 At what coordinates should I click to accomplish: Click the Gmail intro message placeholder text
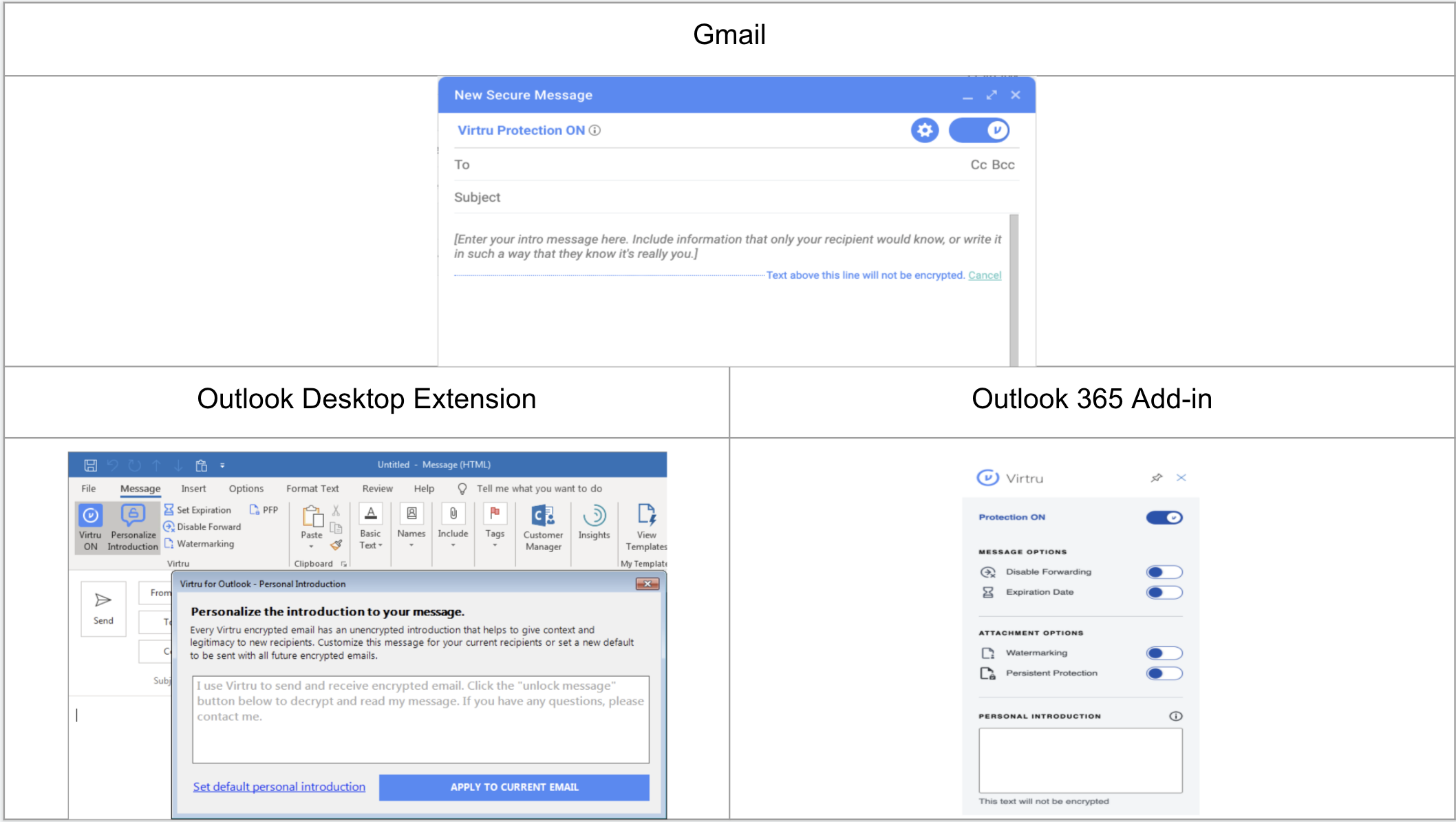[727, 246]
